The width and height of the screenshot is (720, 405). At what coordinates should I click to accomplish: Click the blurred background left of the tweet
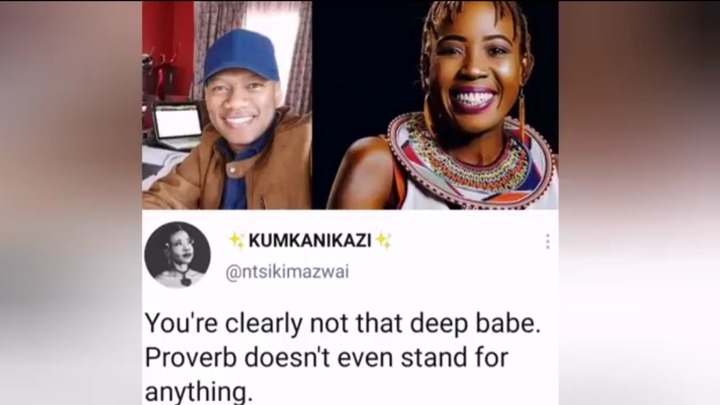coord(71,202)
